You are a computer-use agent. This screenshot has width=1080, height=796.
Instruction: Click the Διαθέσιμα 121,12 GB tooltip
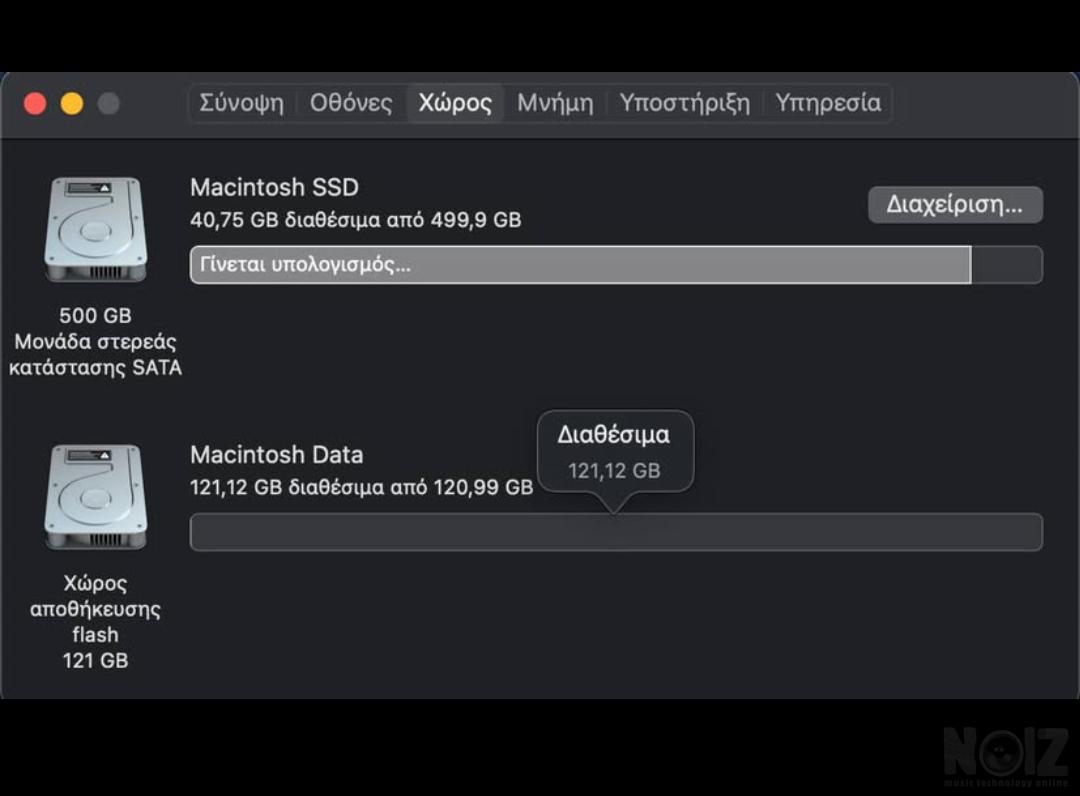pos(614,452)
